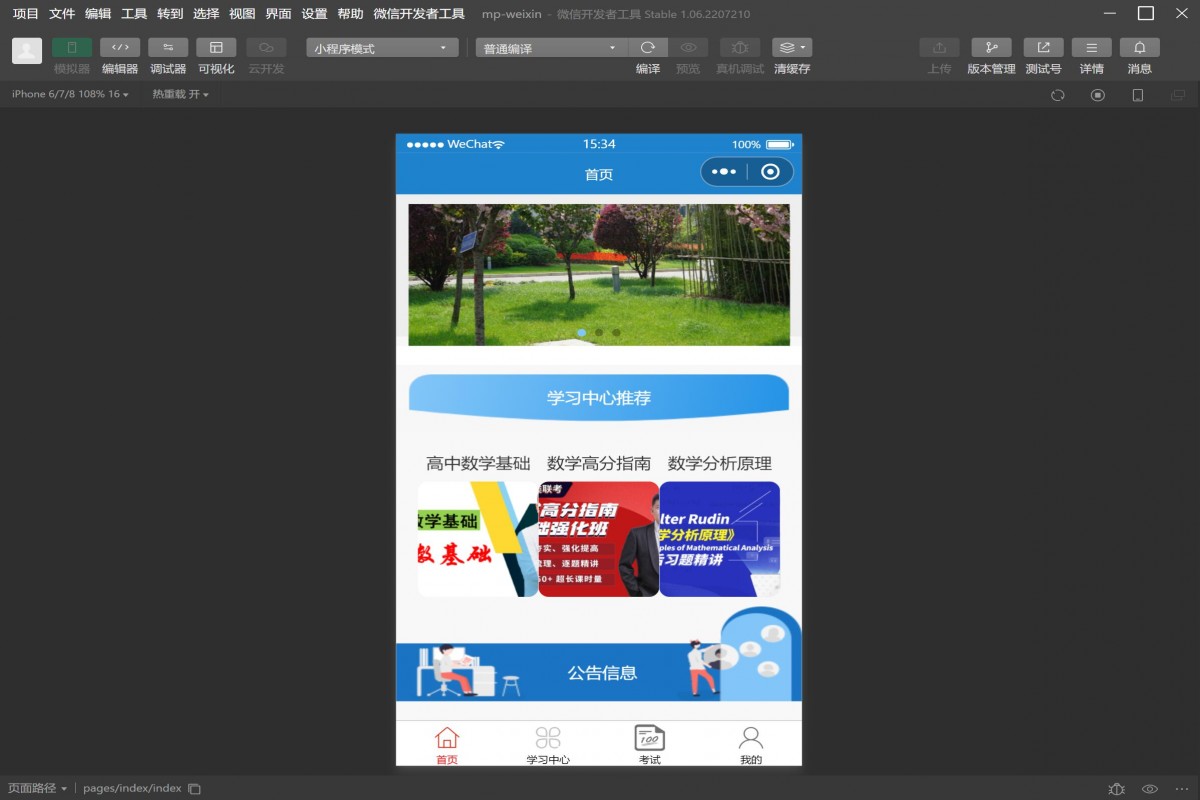Click the 可视化 (Visualization) toolbar icon

[x=216, y=47]
